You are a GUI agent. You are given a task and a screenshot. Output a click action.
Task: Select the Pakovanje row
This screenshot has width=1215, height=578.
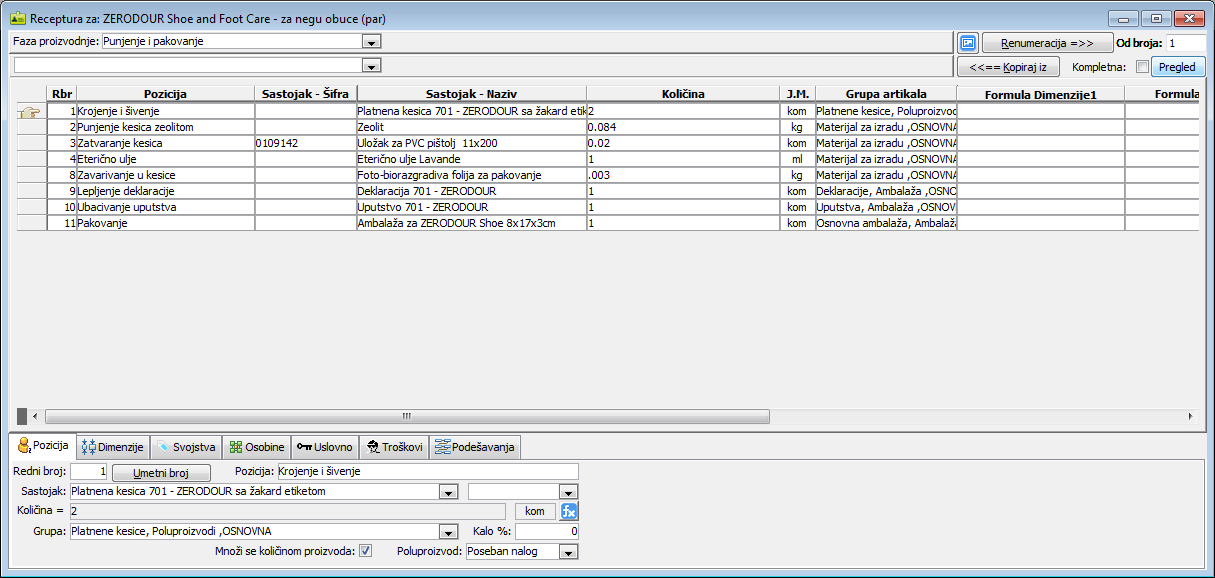coord(165,223)
